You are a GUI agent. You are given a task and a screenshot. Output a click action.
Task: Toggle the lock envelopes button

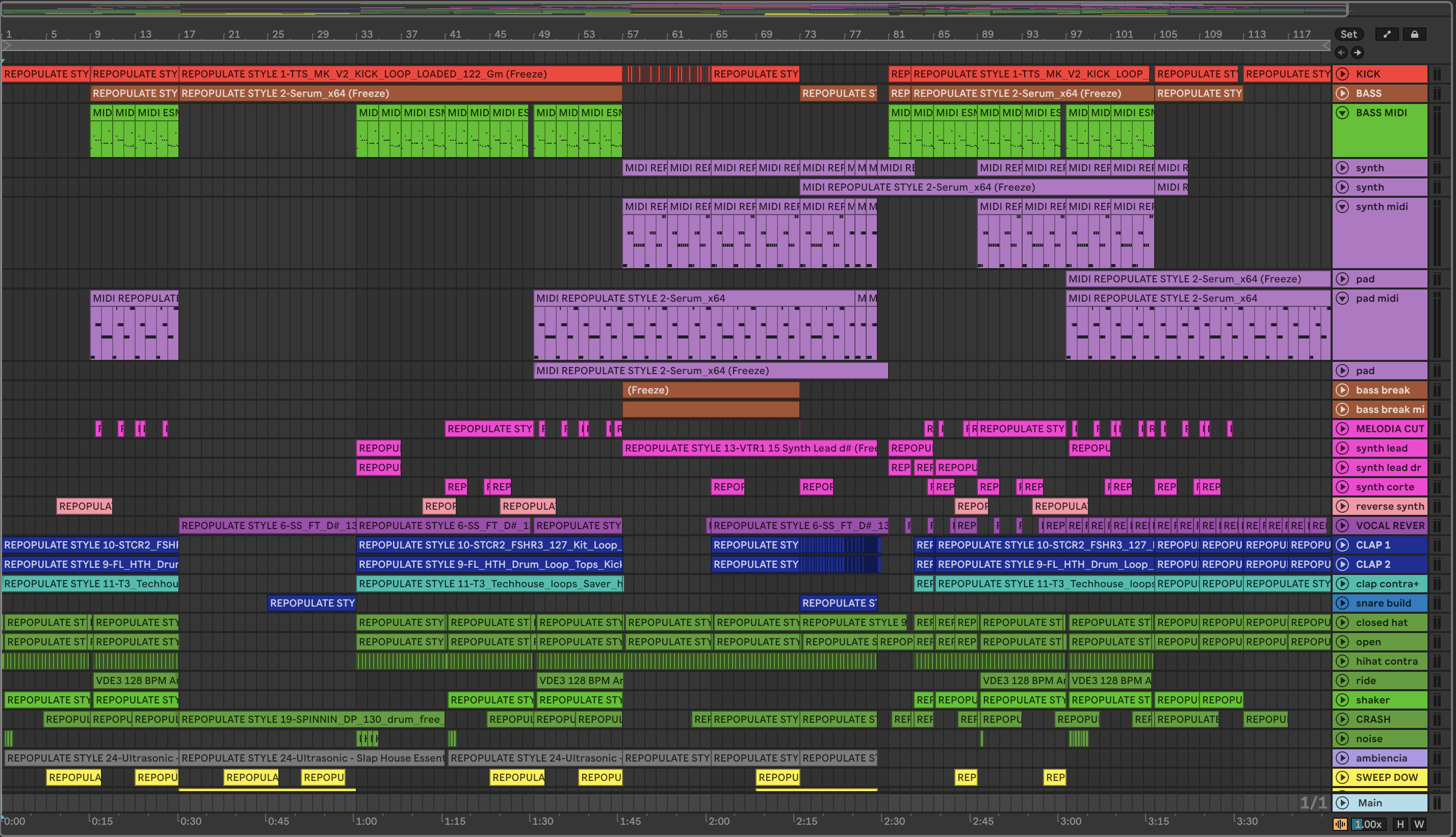coord(1415,35)
